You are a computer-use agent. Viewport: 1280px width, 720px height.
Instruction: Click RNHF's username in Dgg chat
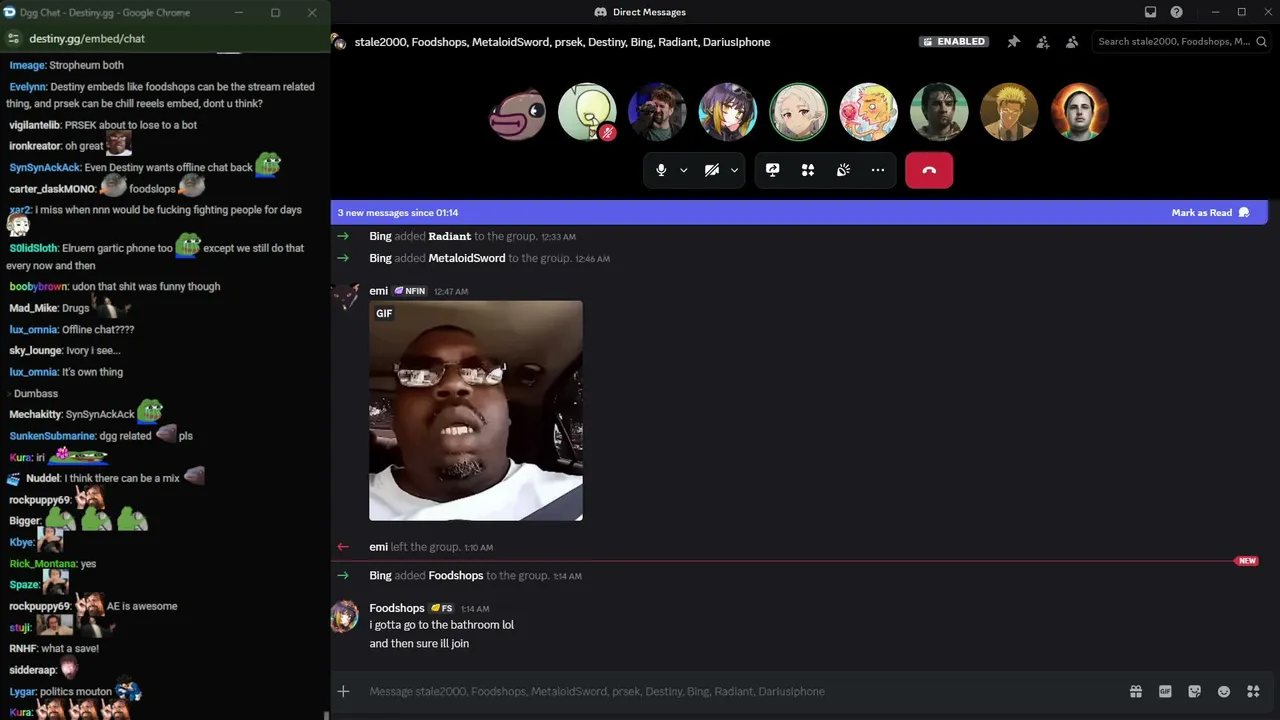tap(23, 648)
